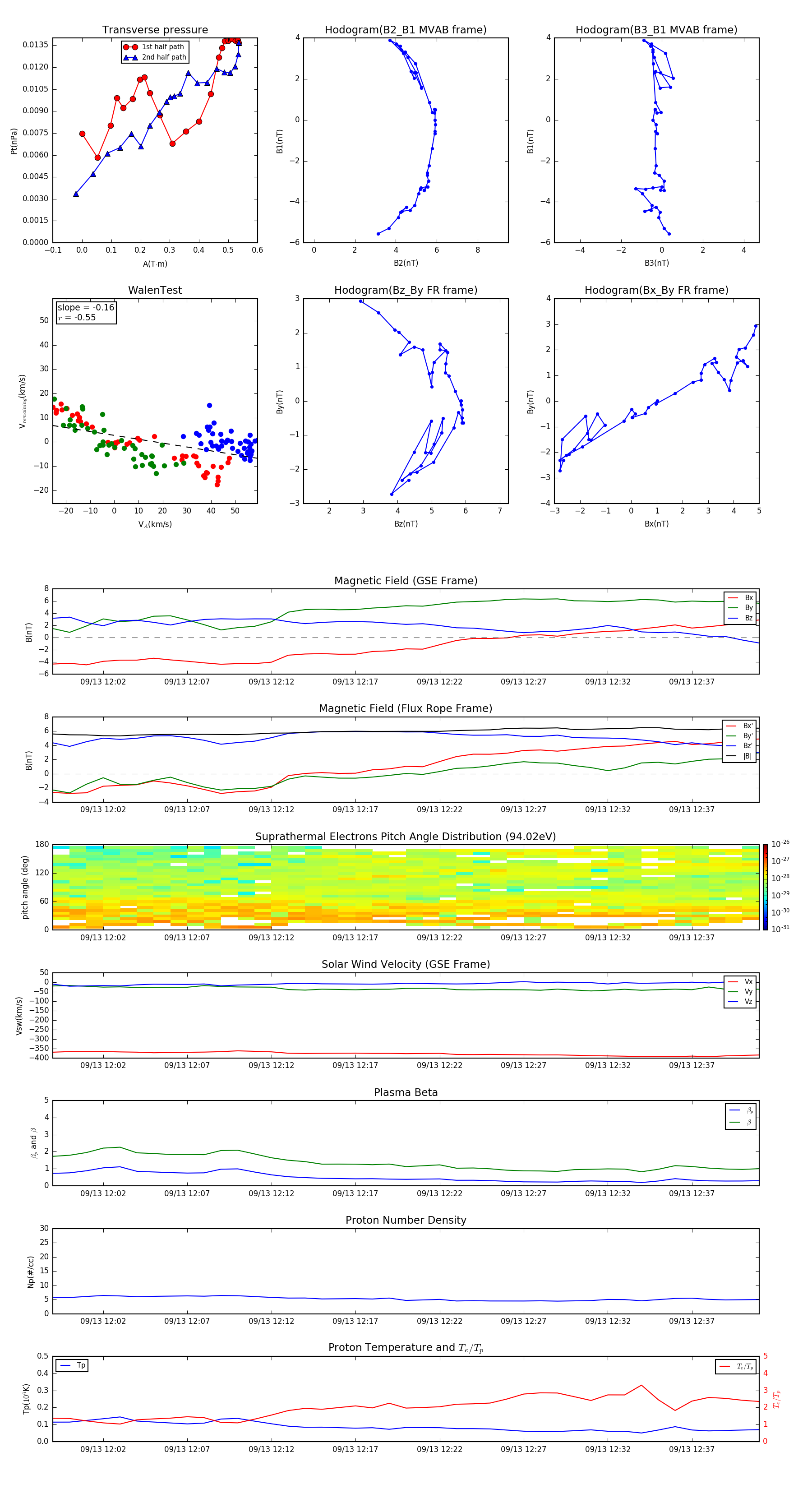Click 'Magnetic Field (GSE Frame)' title
This screenshot has height=1489, width=812.
pos(406,581)
